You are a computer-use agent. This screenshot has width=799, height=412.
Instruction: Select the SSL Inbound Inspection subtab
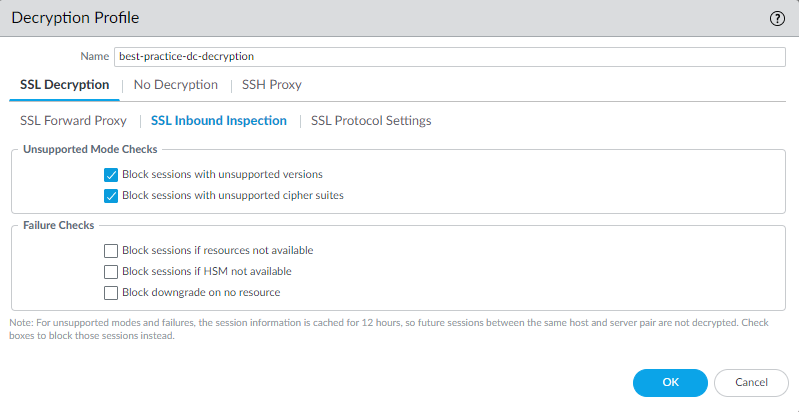pyautogui.click(x=219, y=121)
